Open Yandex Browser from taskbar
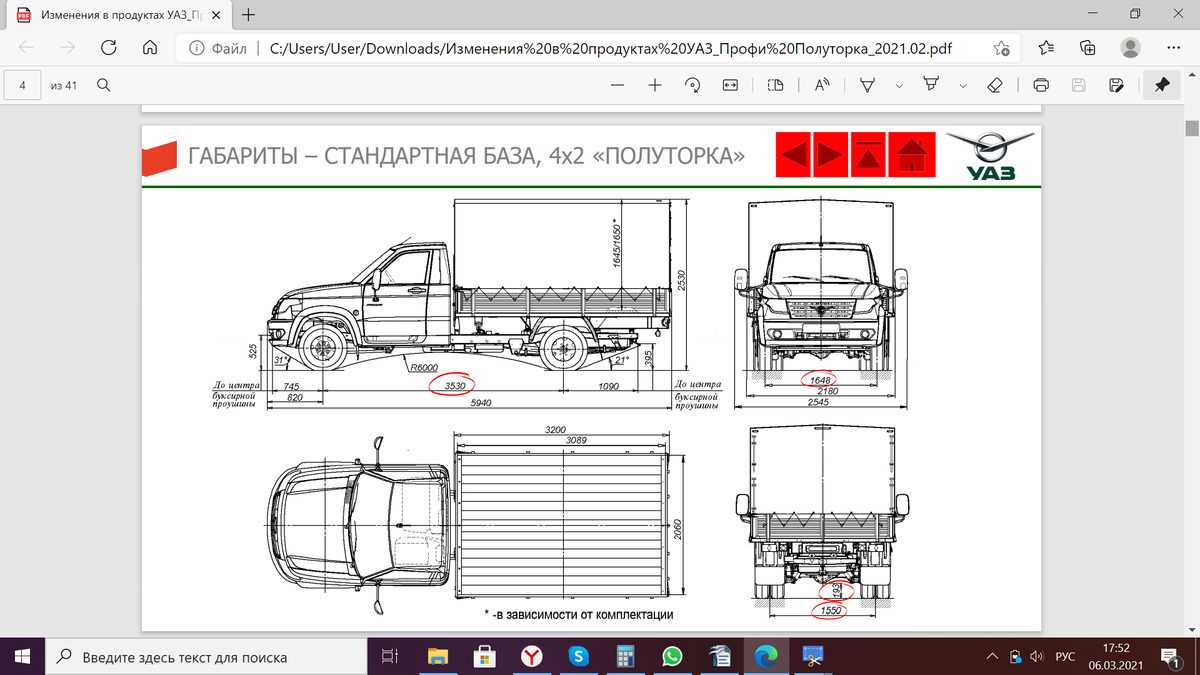Screen dimensions: 1200x675 (532, 656)
